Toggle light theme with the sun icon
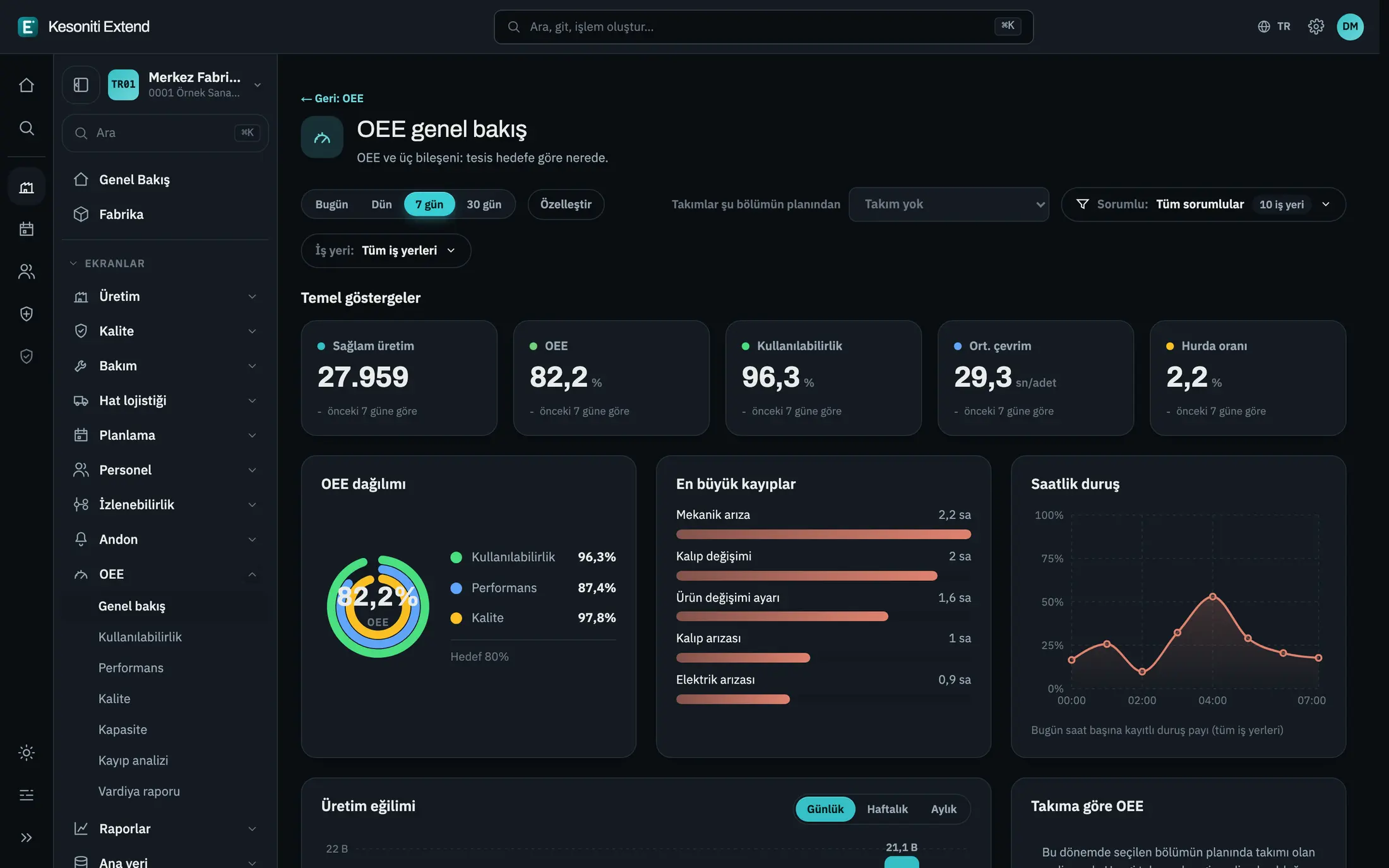Image resolution: width=1389 pixels, height=868 pixels. tap(27, 752)
